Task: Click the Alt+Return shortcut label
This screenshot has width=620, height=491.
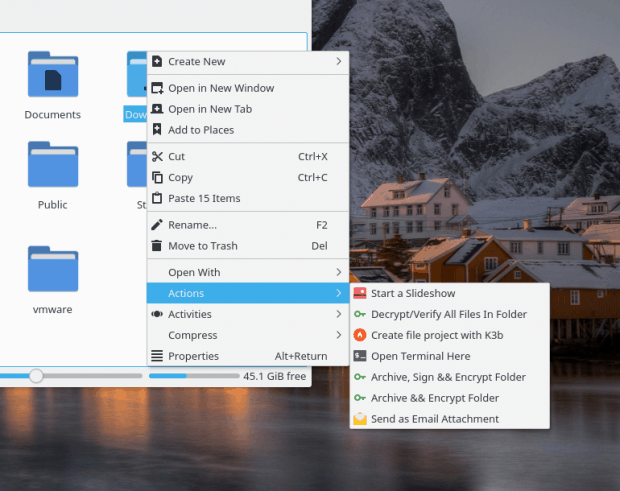Action: pos(301,356)
